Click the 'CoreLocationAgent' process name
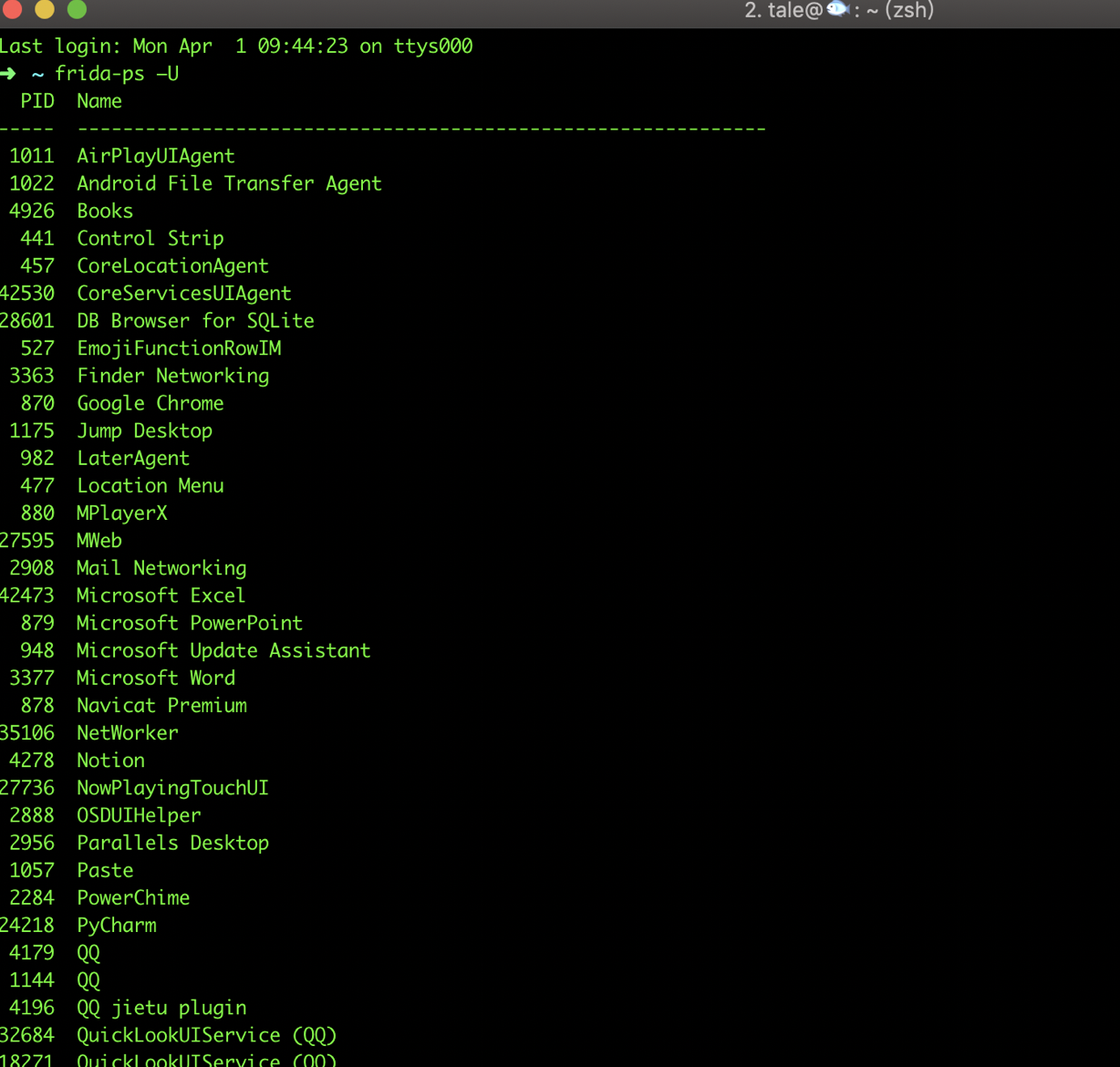 coord(173,265)
